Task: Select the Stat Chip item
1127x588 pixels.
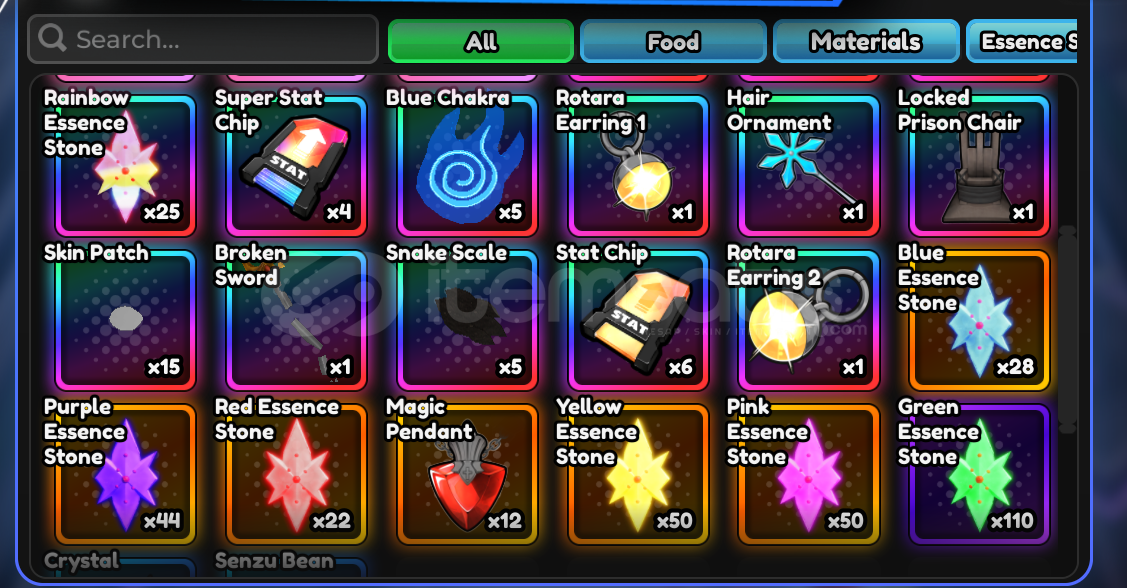Action: point(638,320)
